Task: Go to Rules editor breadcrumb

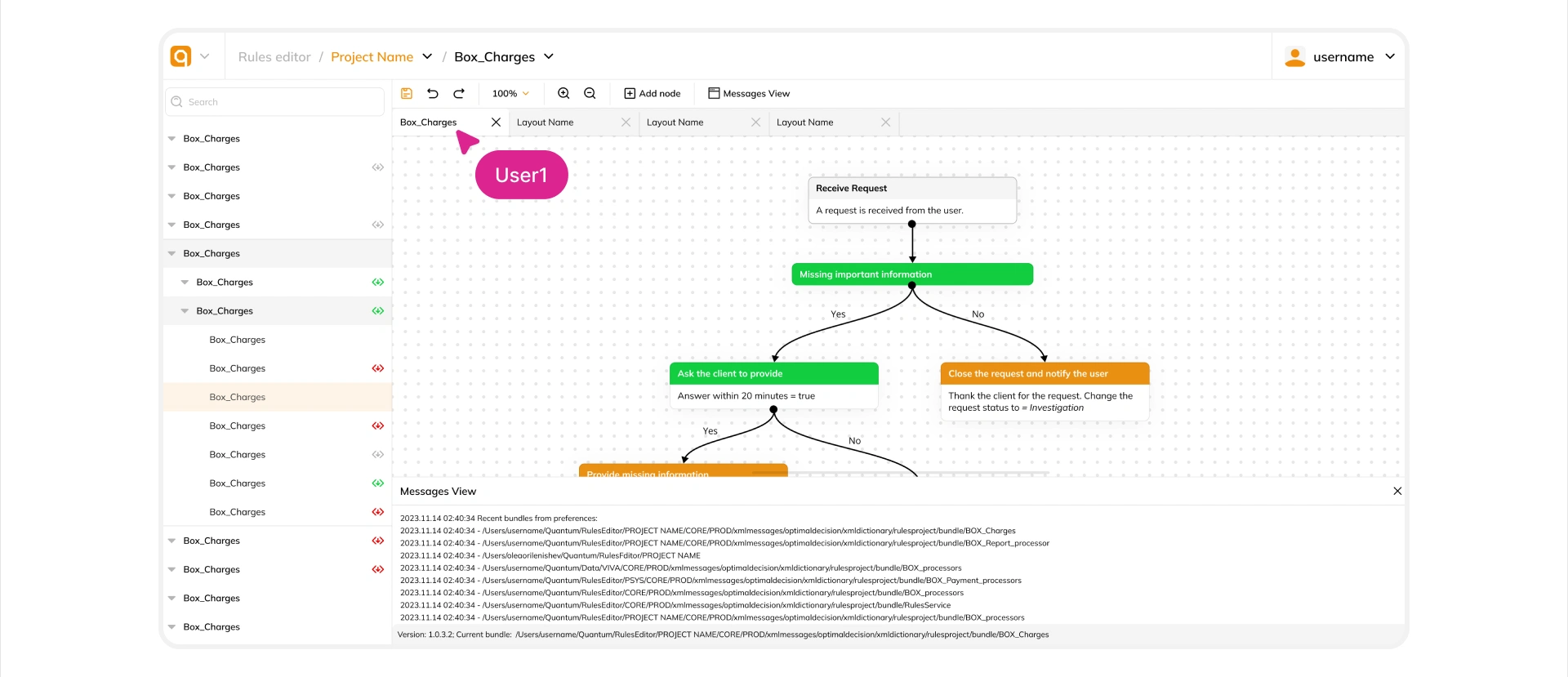Action: [x=274, y=57]
